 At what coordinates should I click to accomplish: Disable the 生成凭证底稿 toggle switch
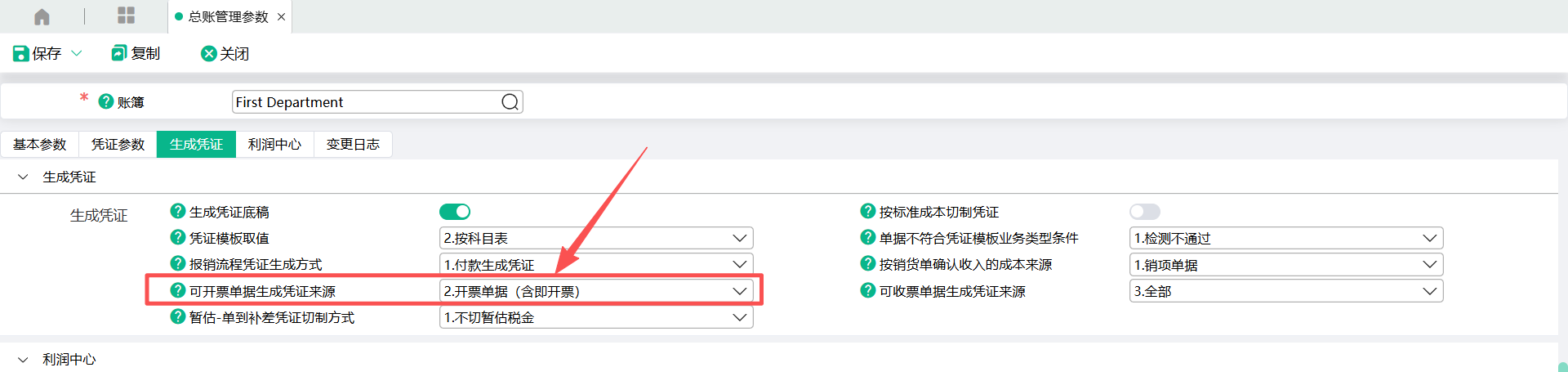pyautogui.click(x=455, y=212)
